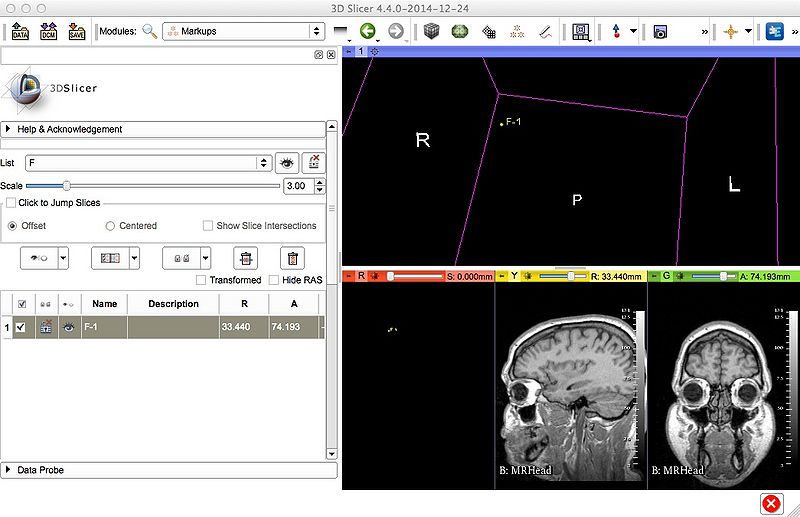
Task: Activate the fiducial place mouse mode
Action: (x=616, y=31)
